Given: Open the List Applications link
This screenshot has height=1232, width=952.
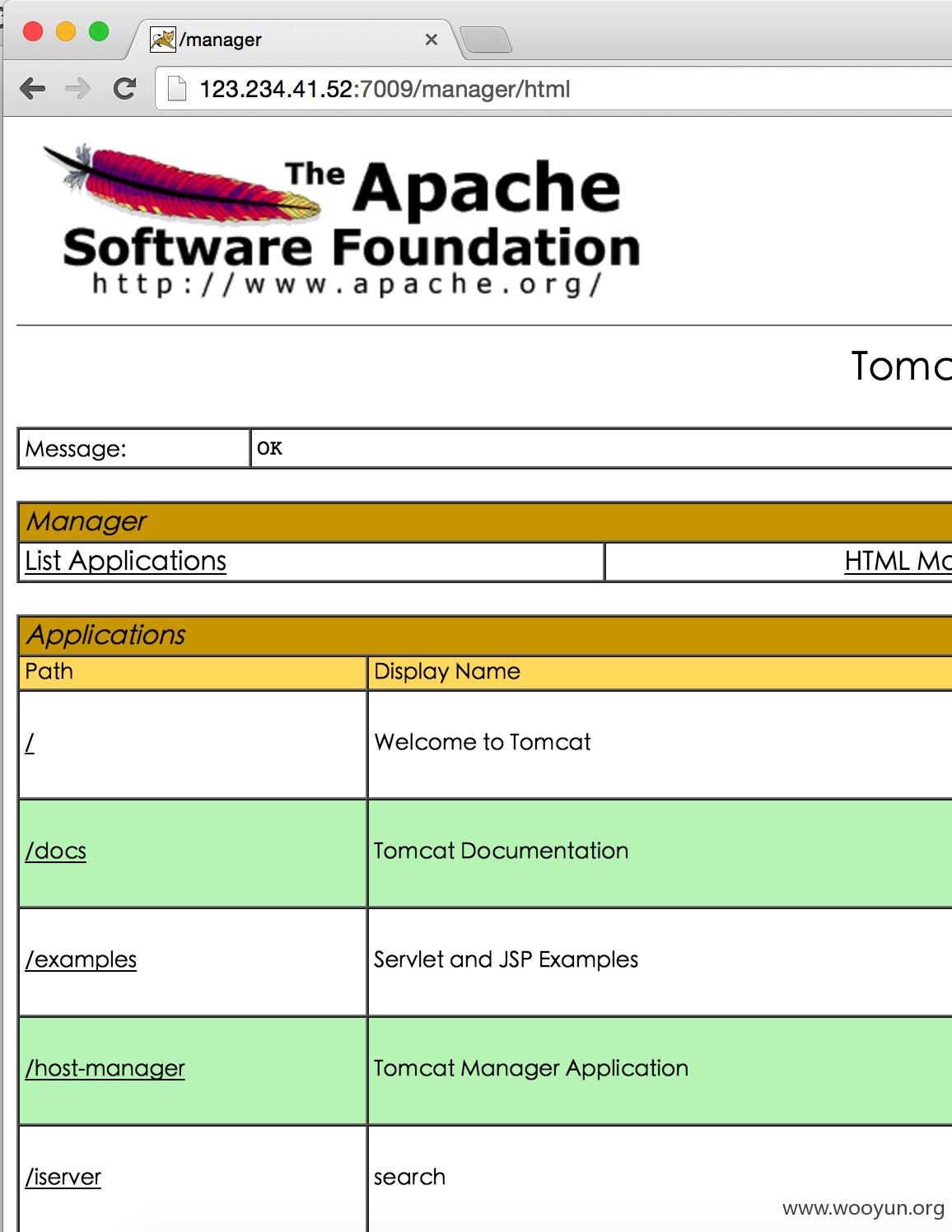Looking at the screenshot, I should click(126, 561).
